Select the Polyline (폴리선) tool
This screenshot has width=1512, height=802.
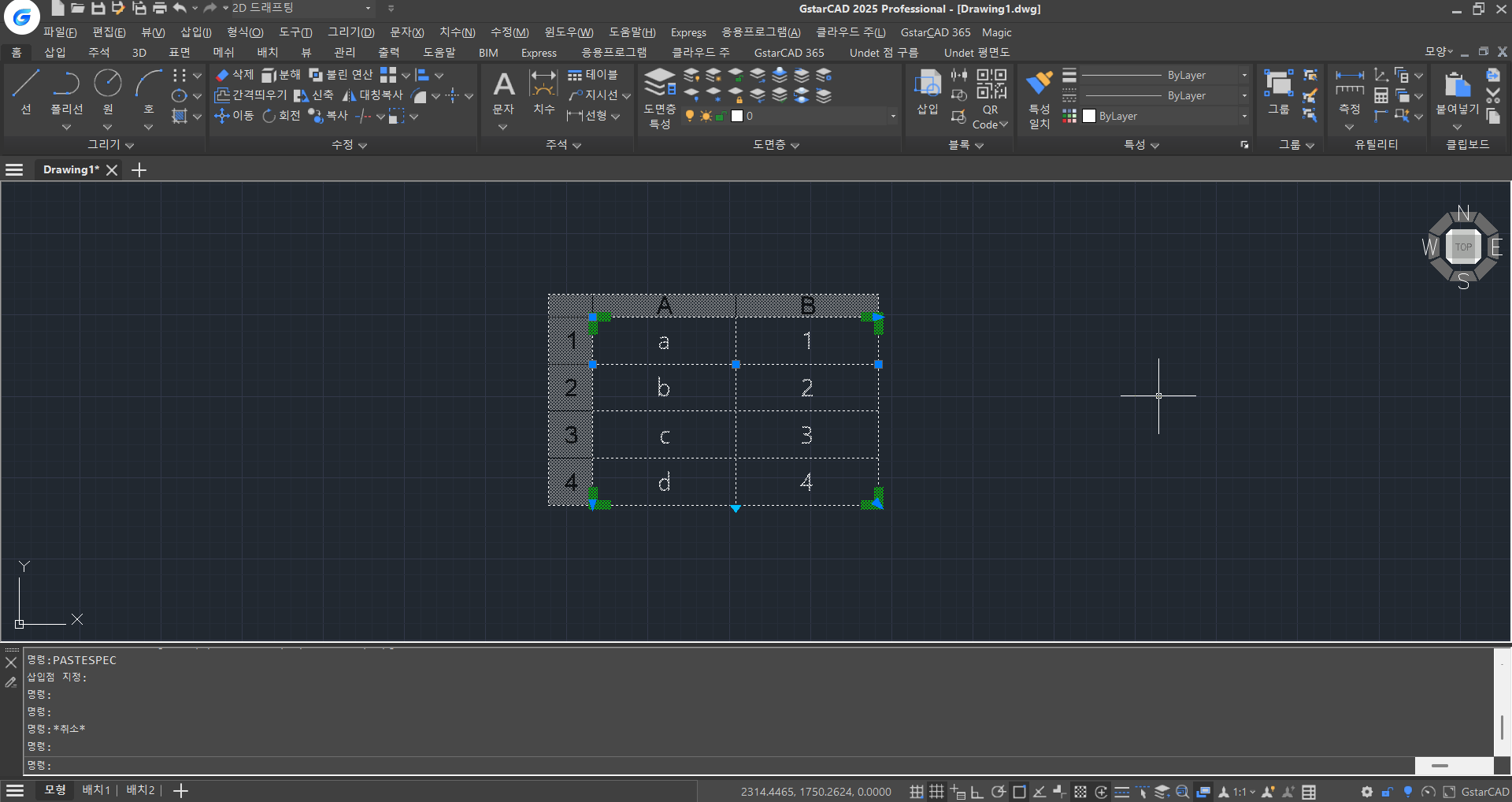click(x=66, y=91)
